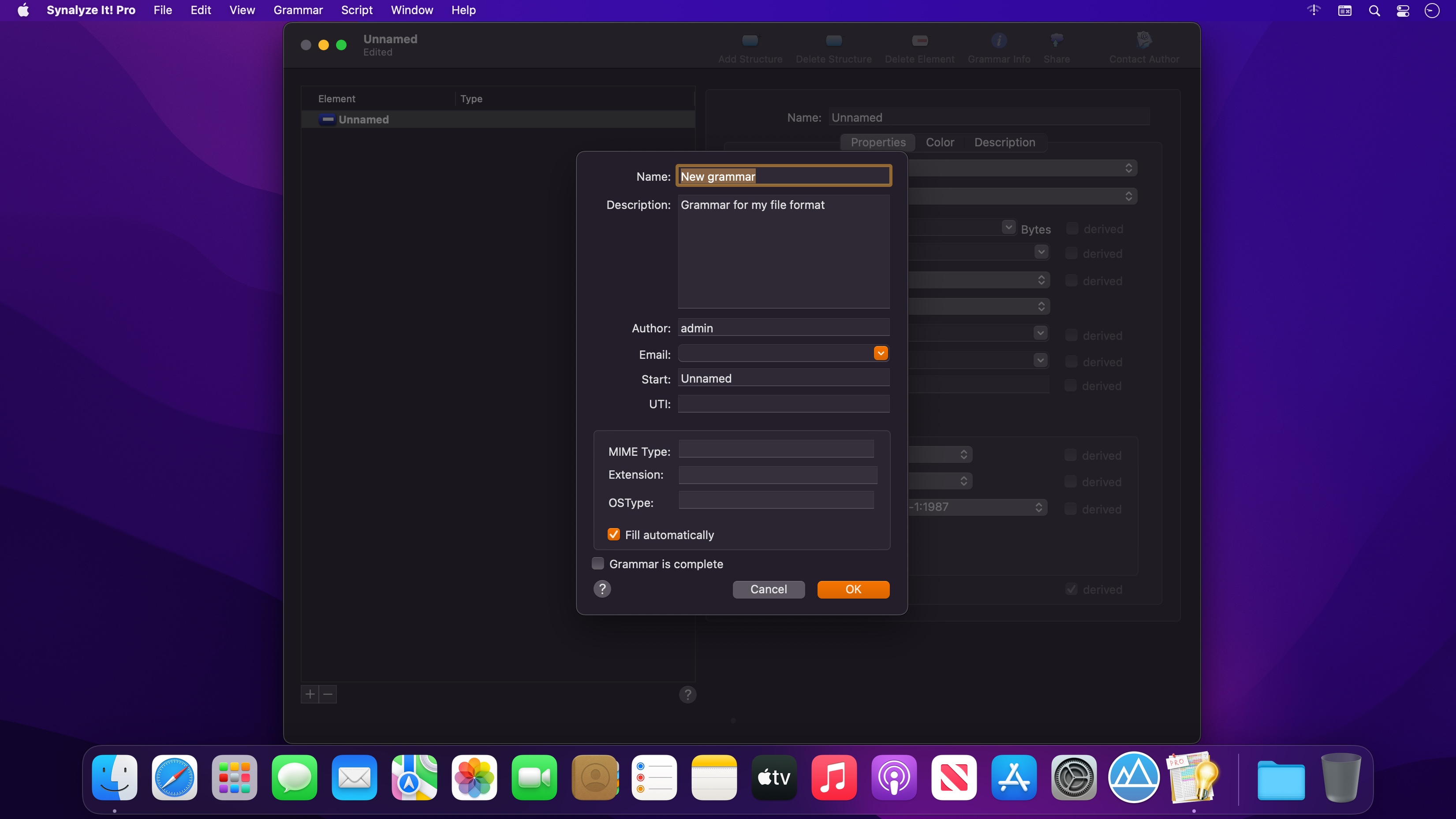Screen dimensions: 1456x819
Task: Select the Unnamed structure row
Action: pos(498,119)
